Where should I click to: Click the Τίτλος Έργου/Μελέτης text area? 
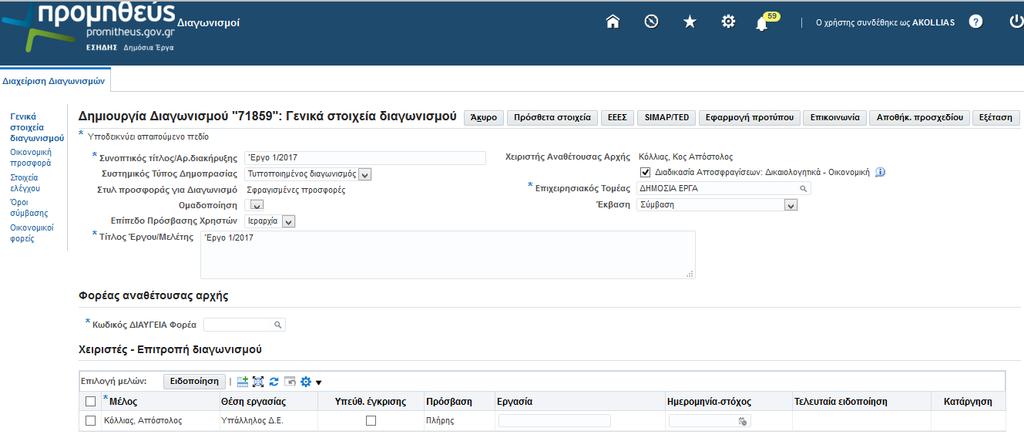pos(447,255)
